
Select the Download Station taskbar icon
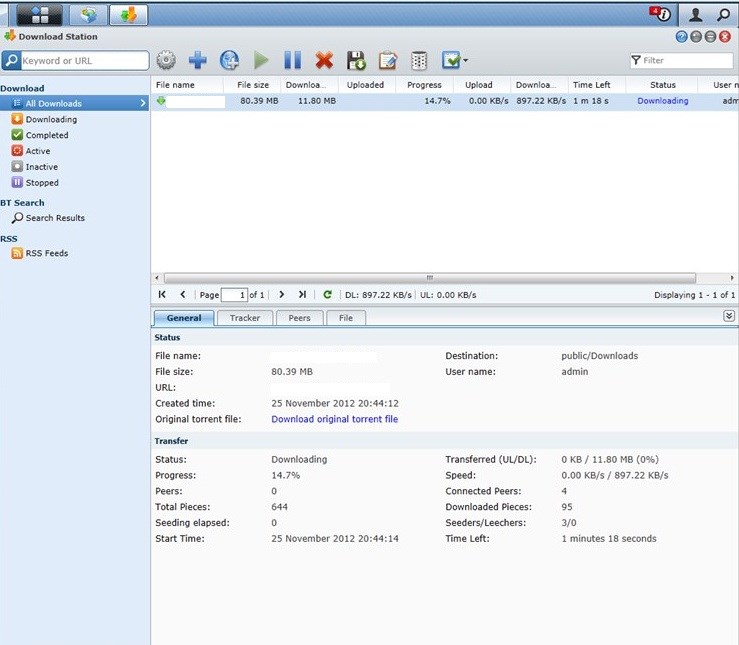129,15
